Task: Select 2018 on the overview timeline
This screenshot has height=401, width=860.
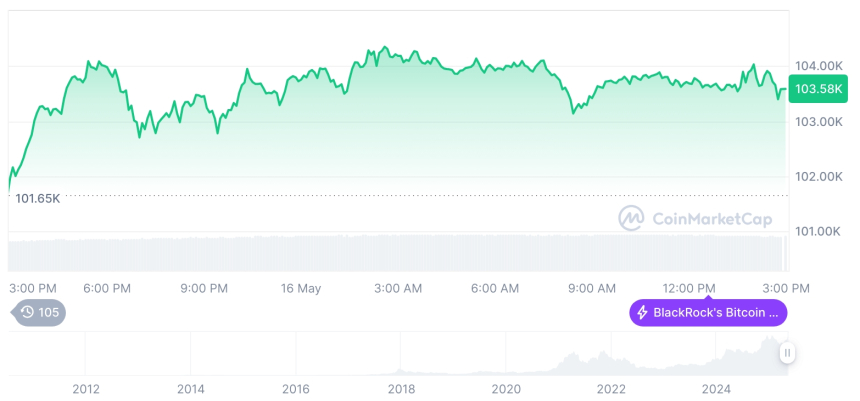Action: (401, 389)
